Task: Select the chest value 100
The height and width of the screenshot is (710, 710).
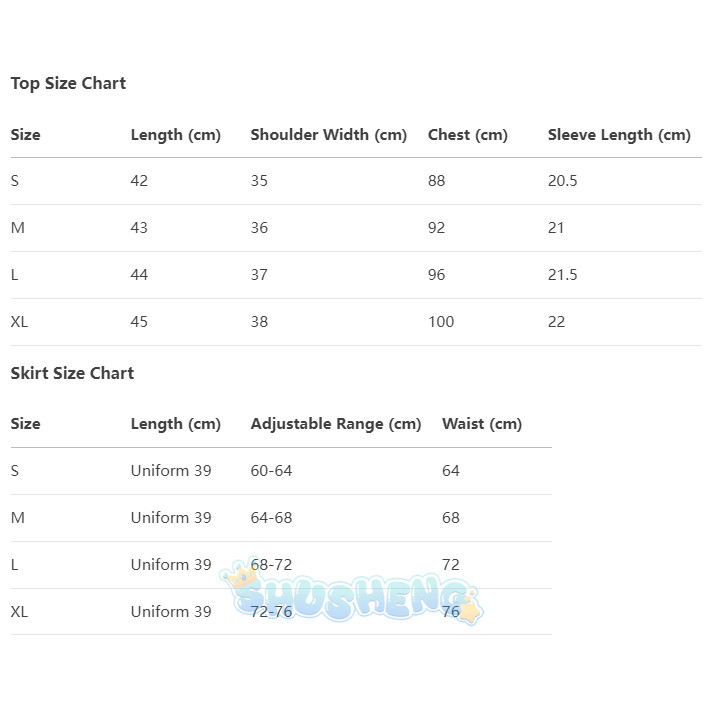Action: [440, 322]
